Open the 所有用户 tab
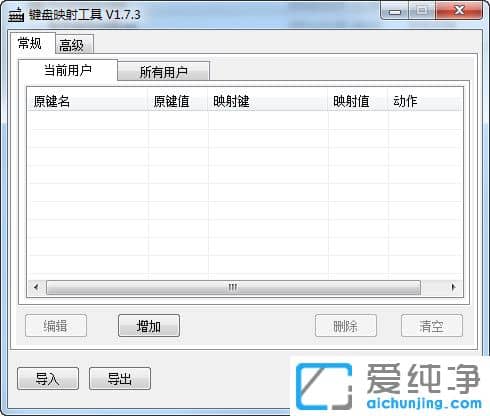The width and height of the screenshot is (490, 416). click(x=163, y=71)
